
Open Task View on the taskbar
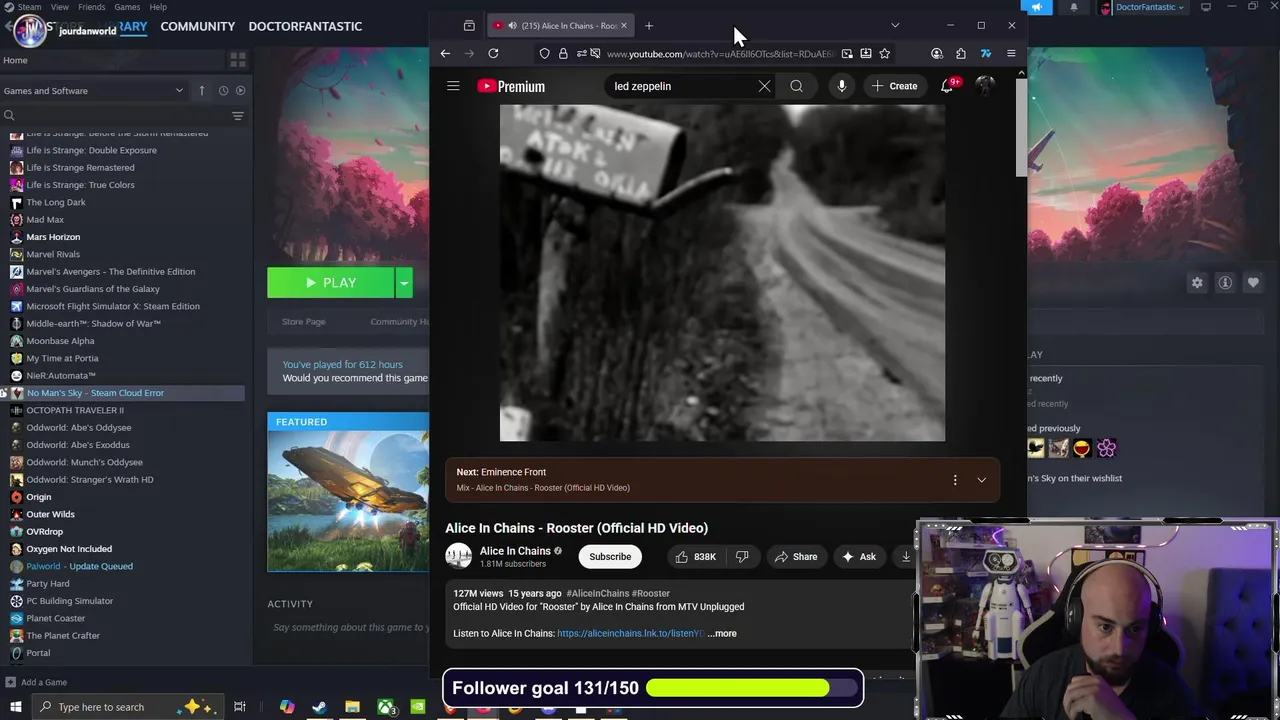(x=240, y=707)
